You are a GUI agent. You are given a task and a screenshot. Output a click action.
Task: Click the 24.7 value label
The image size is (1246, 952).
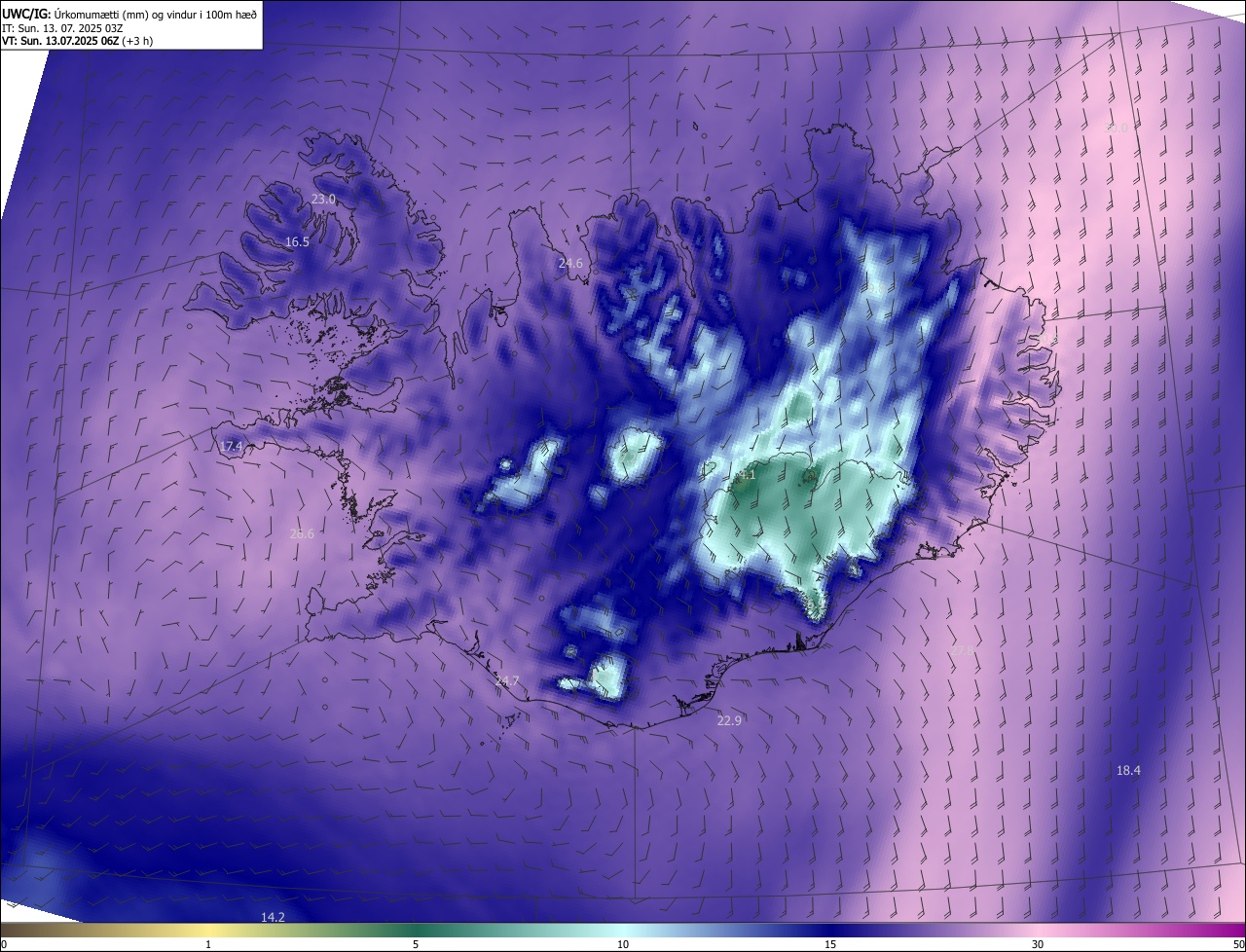pos(507,680)
